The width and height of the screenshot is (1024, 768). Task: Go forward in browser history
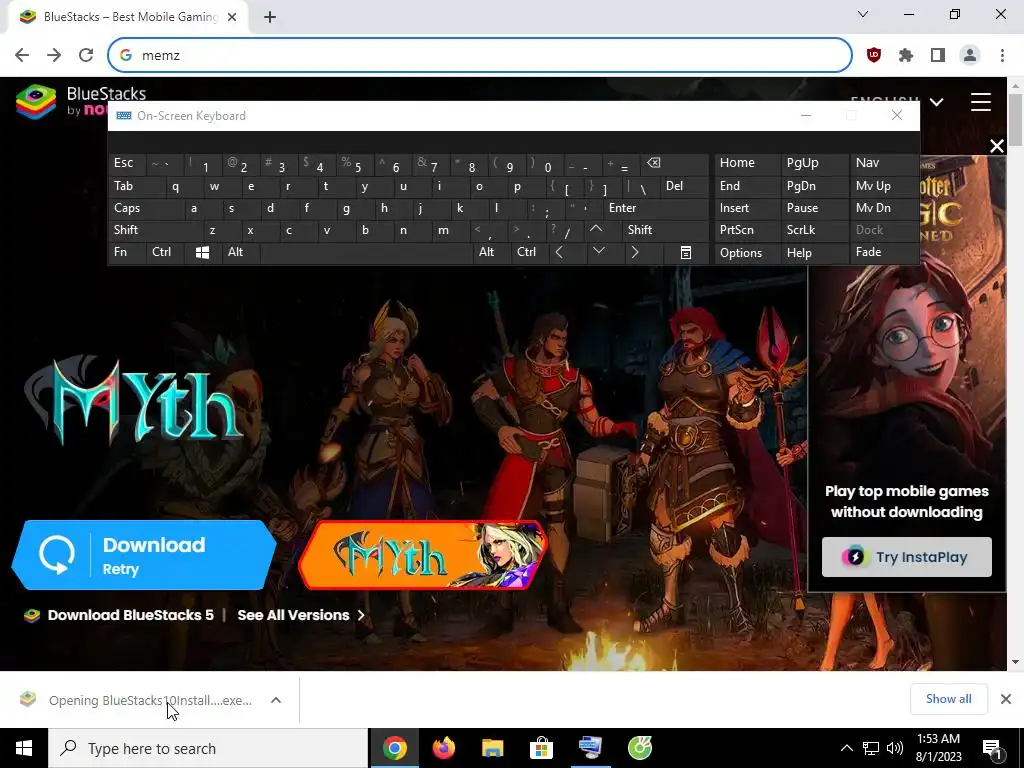tap(54, 55)
